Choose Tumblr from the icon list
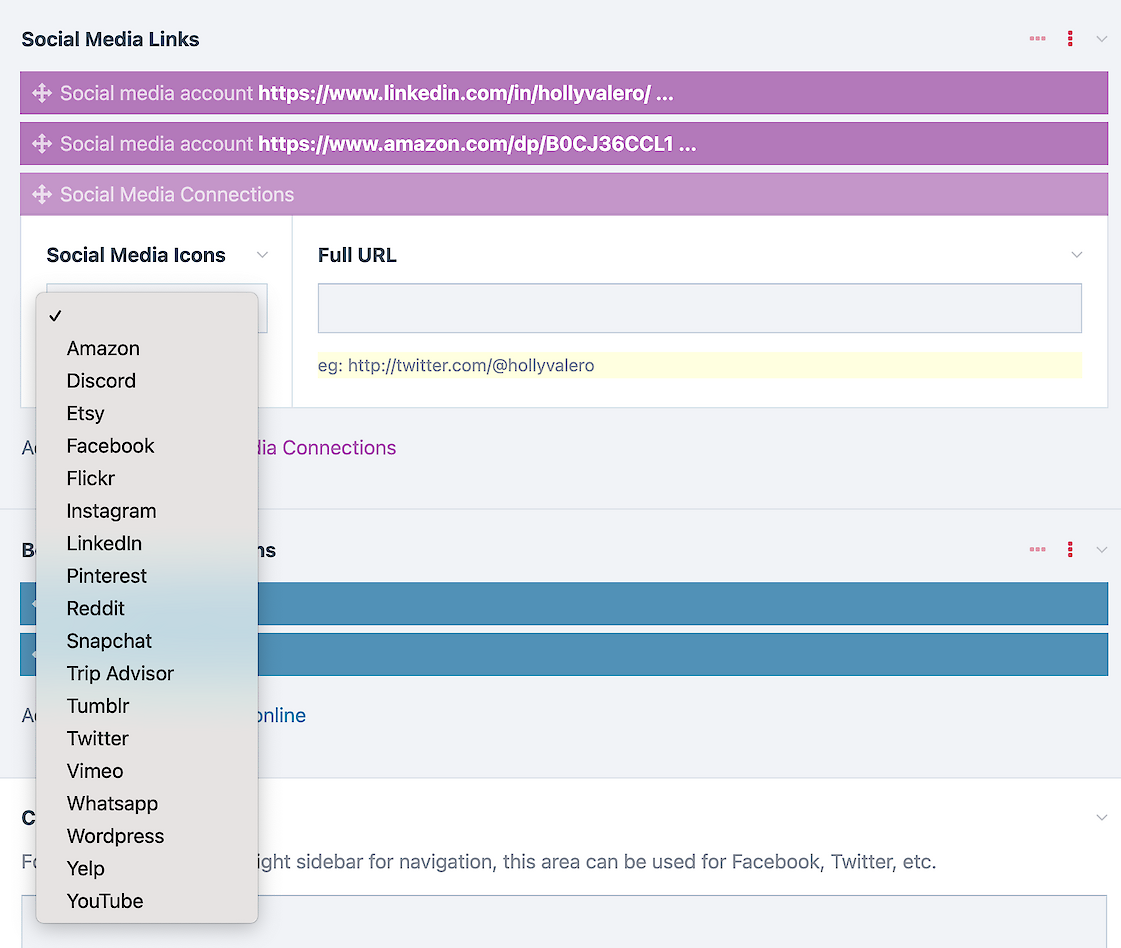The width and height of the screenshot is (1121, 948). pyautogui.click(x=147, y=706)
